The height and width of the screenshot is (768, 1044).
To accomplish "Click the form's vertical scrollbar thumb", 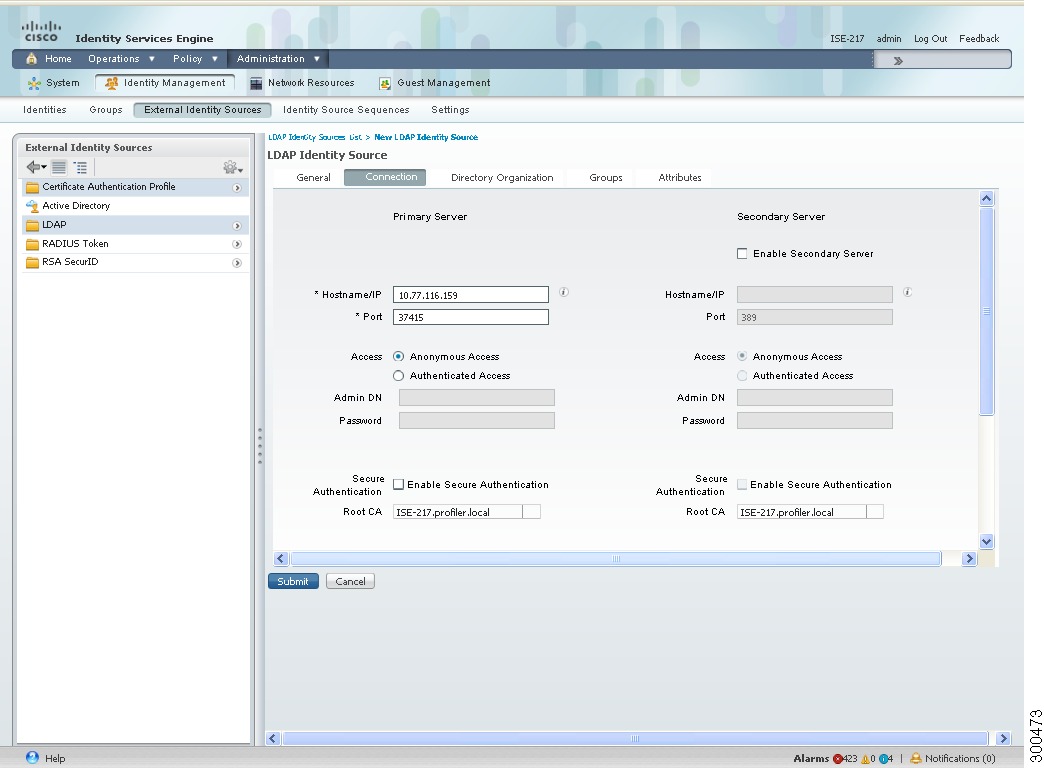I will tap(987, 311).
